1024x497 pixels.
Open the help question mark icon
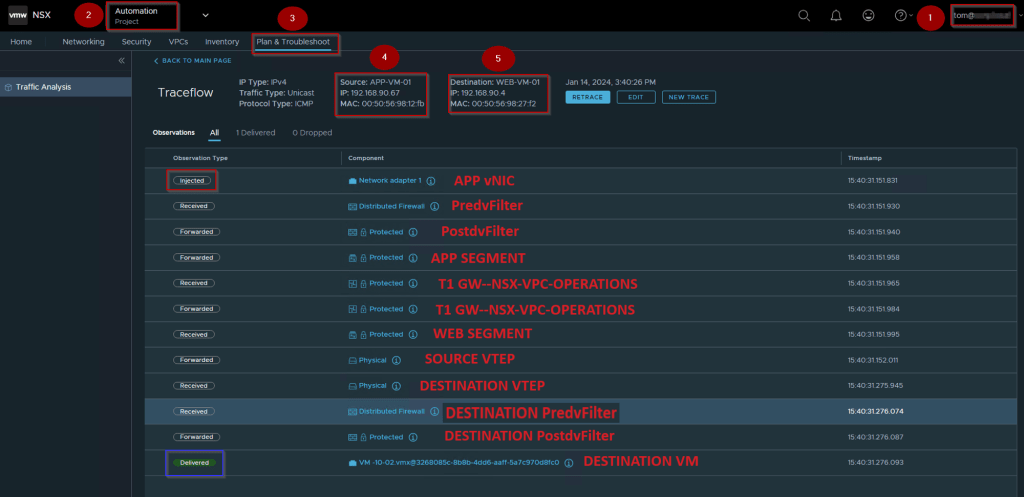click(x=901, y=16)
